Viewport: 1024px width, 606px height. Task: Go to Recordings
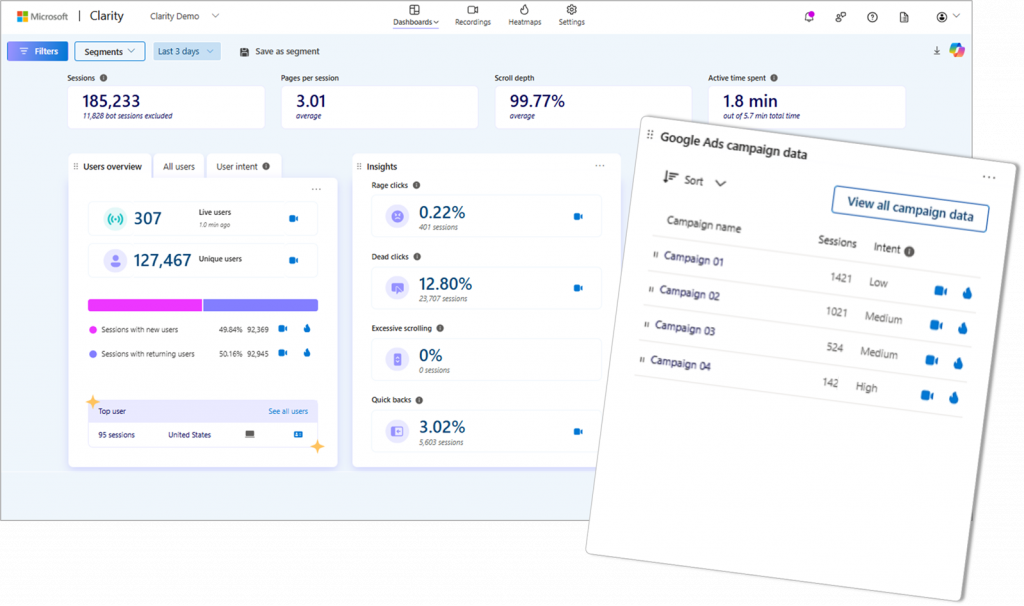click(x=473, y=16)
